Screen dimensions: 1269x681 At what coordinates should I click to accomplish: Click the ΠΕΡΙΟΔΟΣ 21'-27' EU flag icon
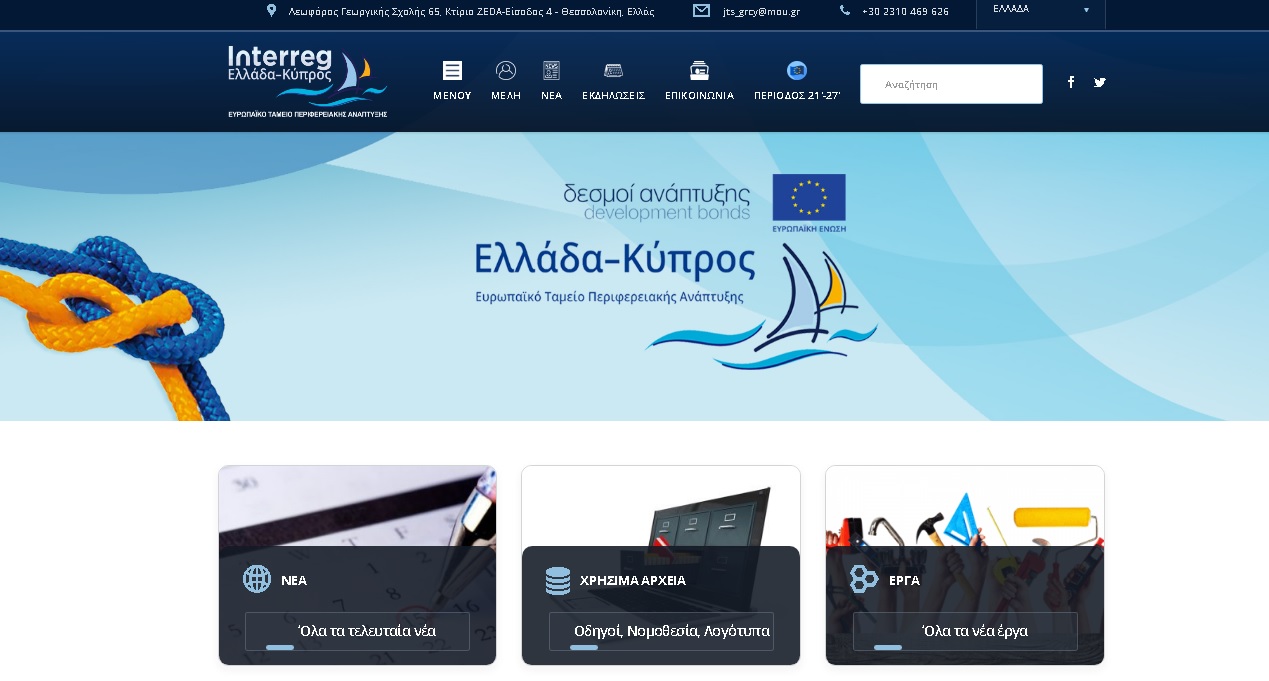[797, 70]
